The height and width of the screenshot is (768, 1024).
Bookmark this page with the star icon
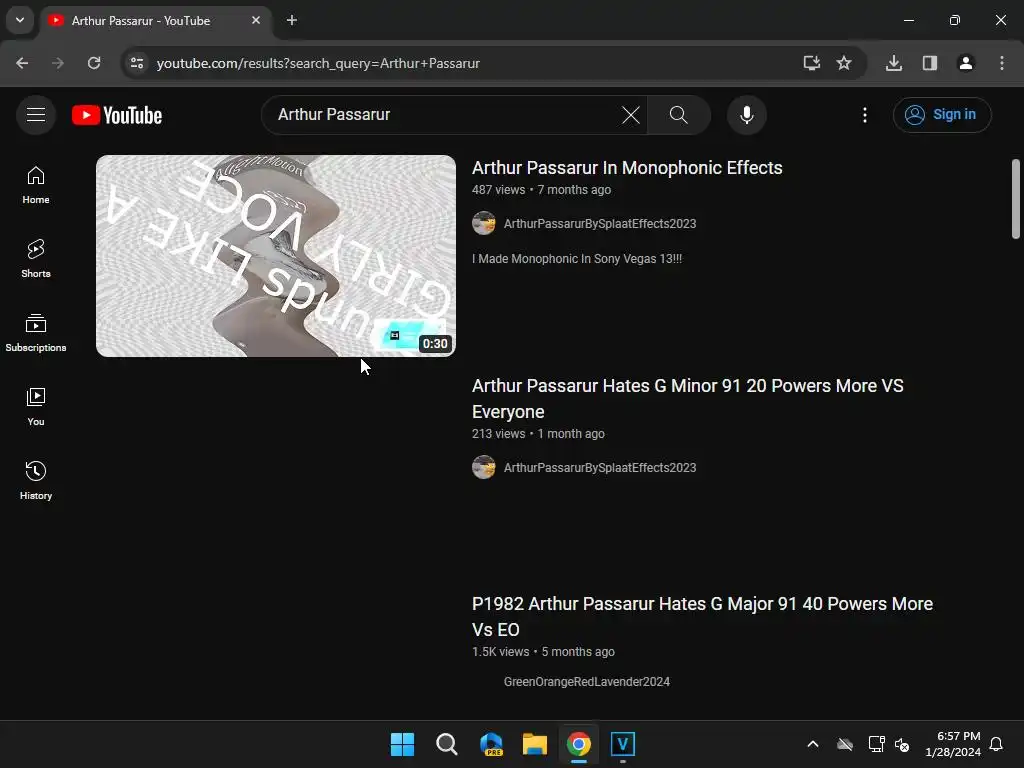844,63
